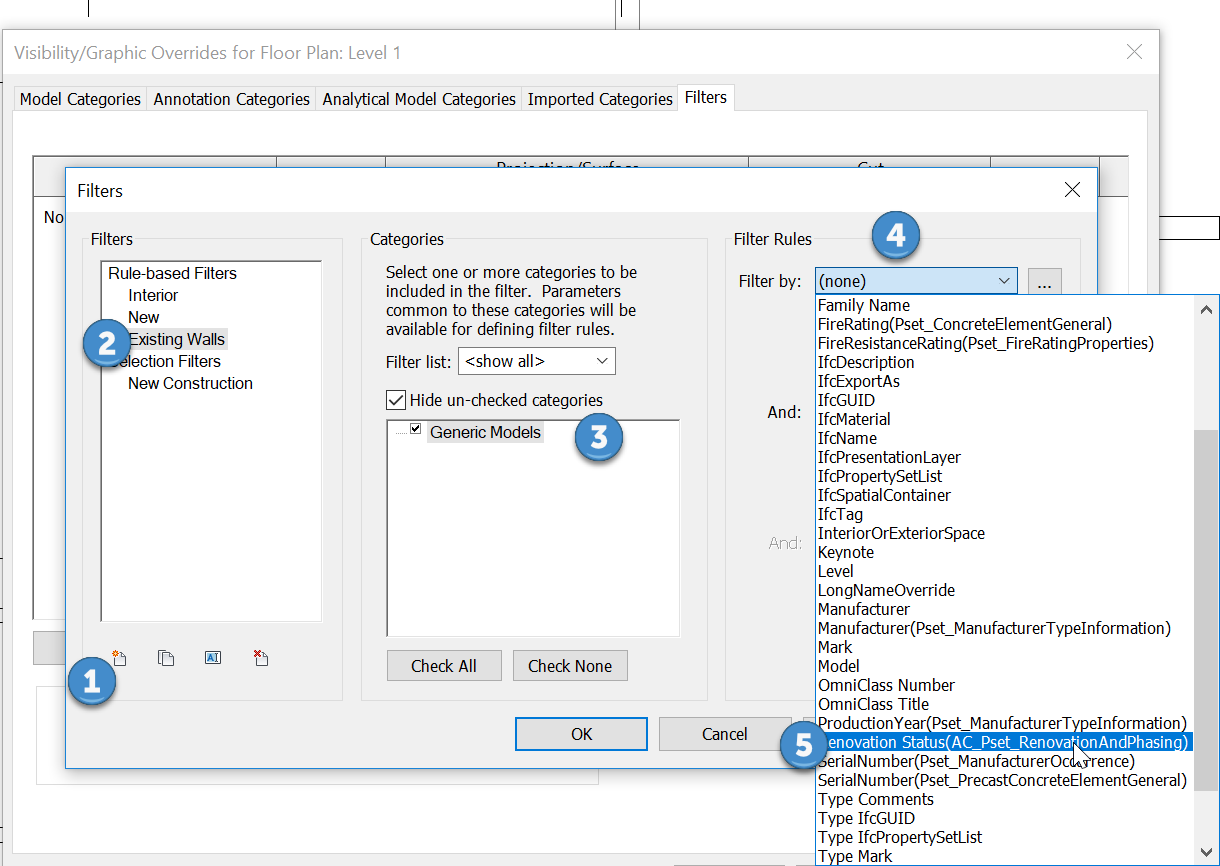Confirm with the OK button
This screenshot has width=1220, height=866.
point(582,734)
